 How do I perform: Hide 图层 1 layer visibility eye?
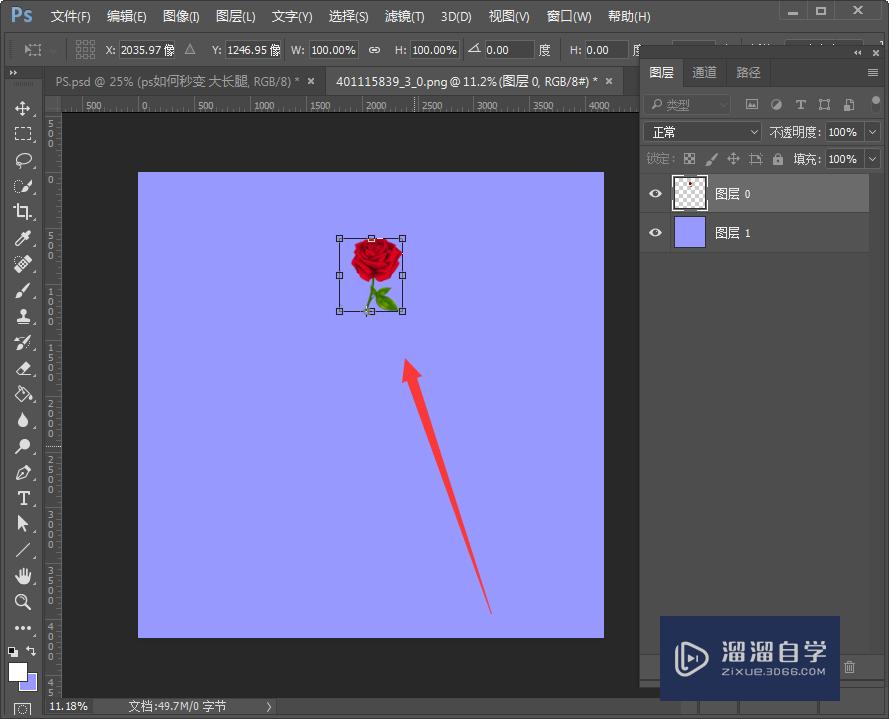tap(655, 232)
